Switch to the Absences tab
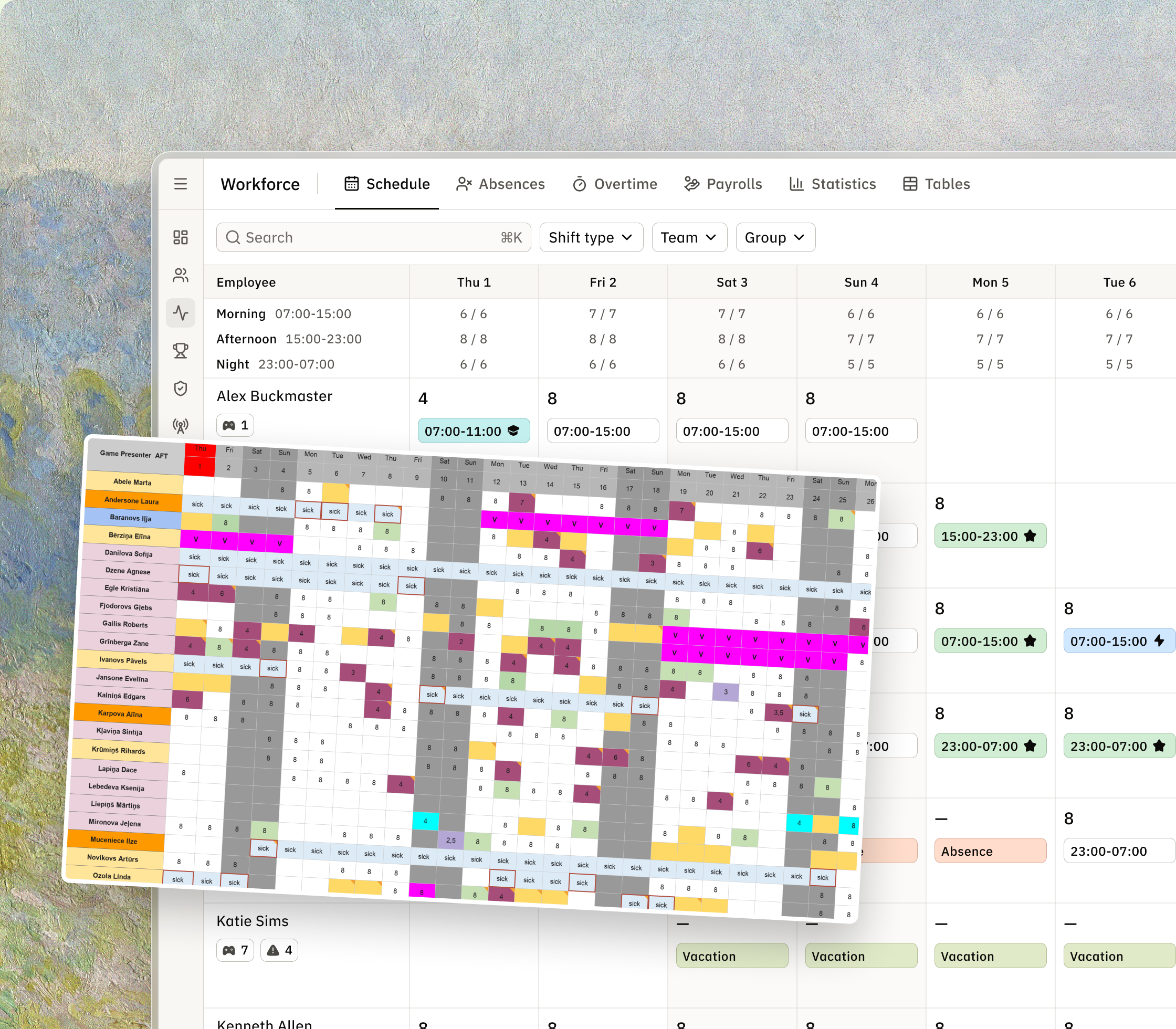Viewport: 1176px width, 1029px height. point(500,184)
